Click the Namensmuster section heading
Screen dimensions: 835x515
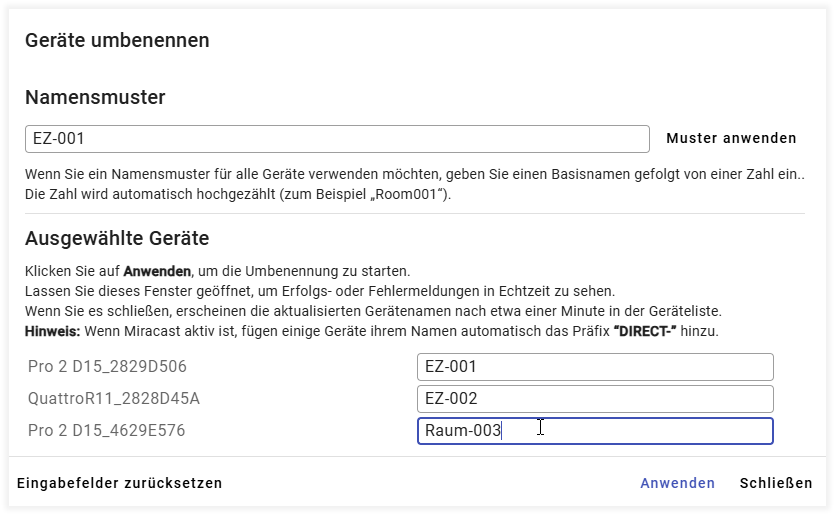pos(95,97)
